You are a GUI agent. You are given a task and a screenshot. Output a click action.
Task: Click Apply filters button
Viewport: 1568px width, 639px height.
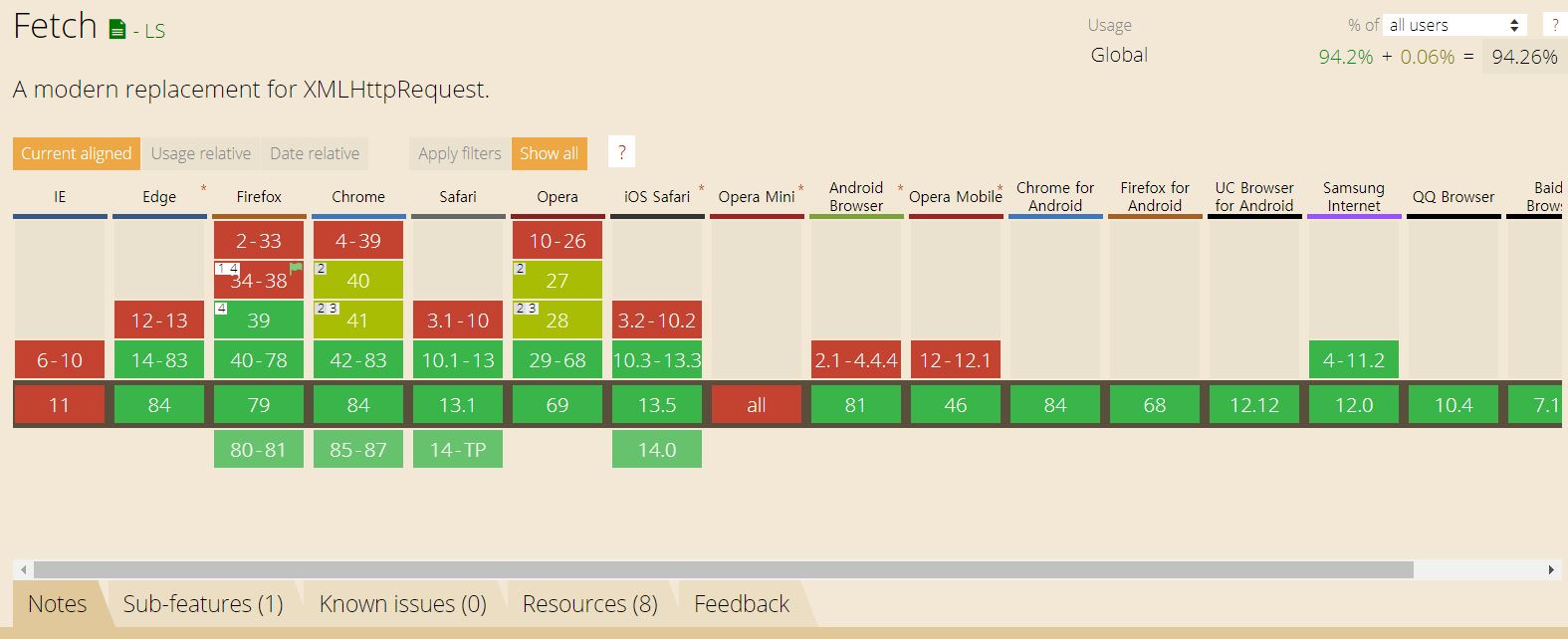(460, 153)
